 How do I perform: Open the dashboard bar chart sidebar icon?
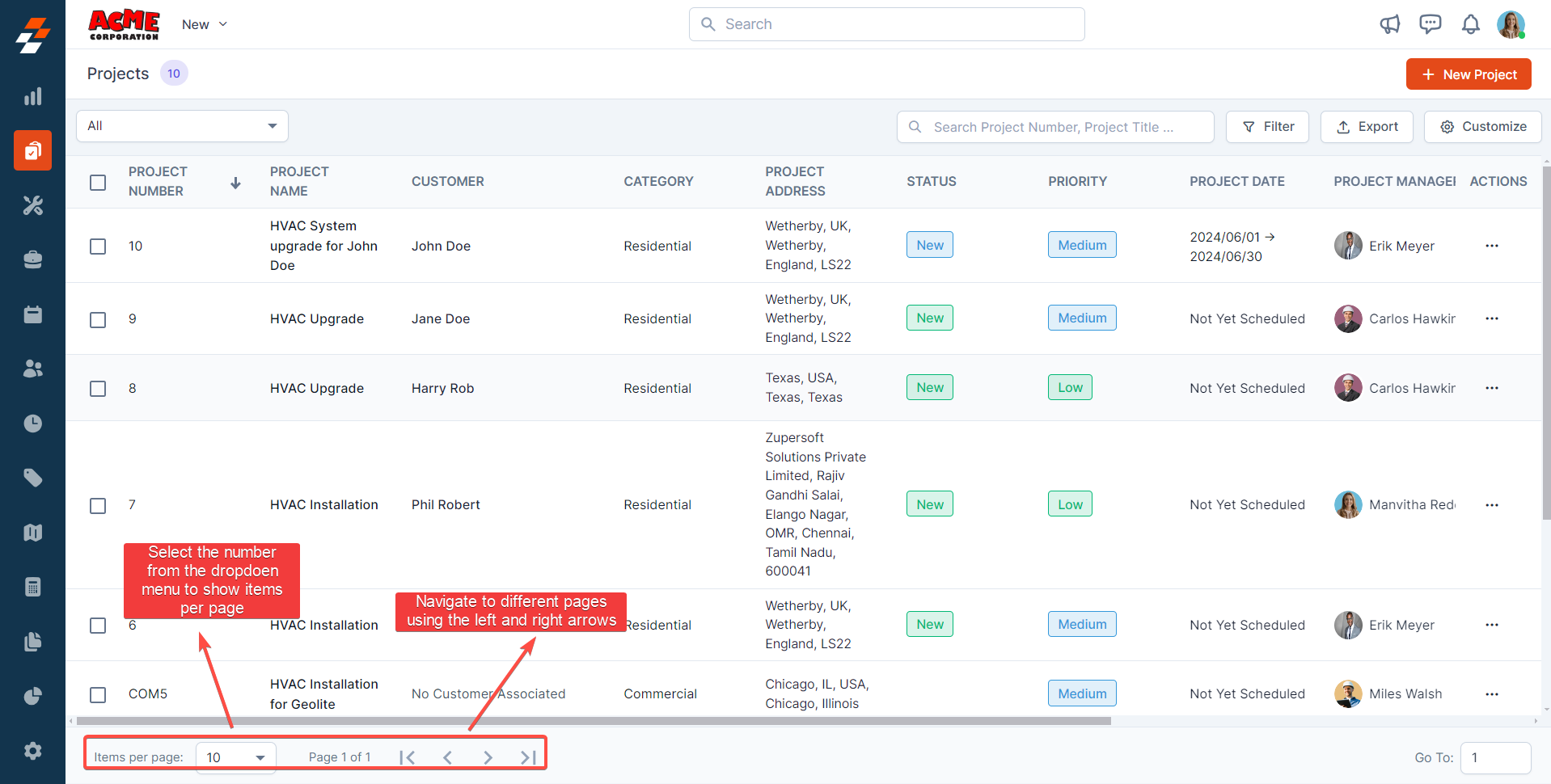tap(32, 97)
